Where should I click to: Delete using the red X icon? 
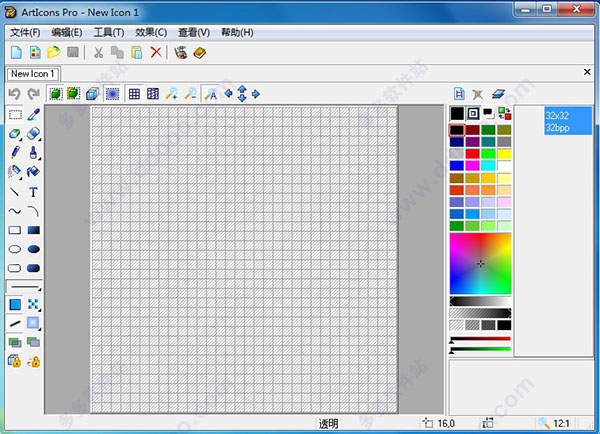click(x=156, y=52)
